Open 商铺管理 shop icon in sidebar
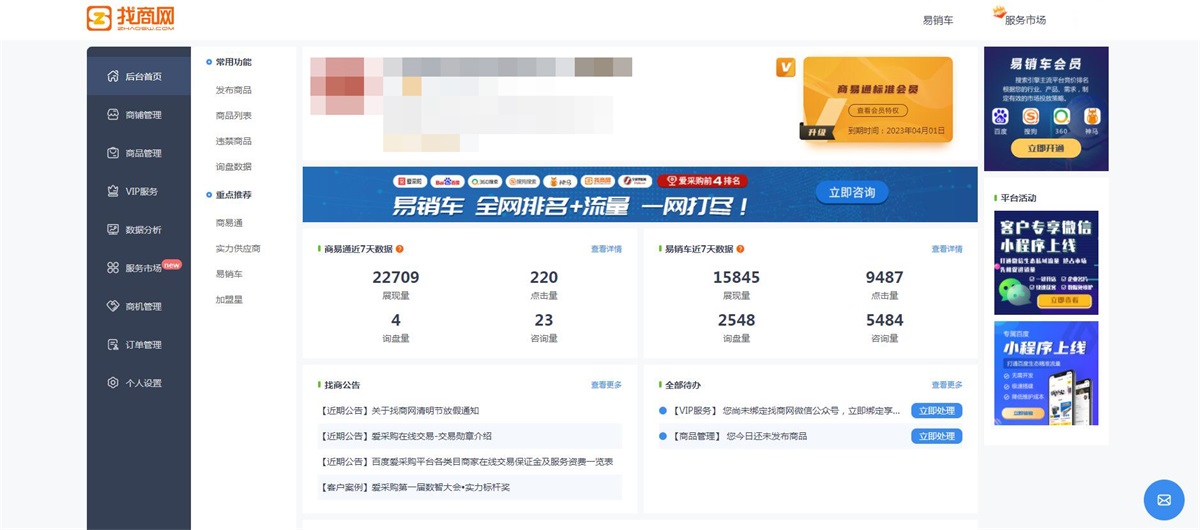Image resolution: width=1200 pixels, height=530 pixels. tap(113, 115)
